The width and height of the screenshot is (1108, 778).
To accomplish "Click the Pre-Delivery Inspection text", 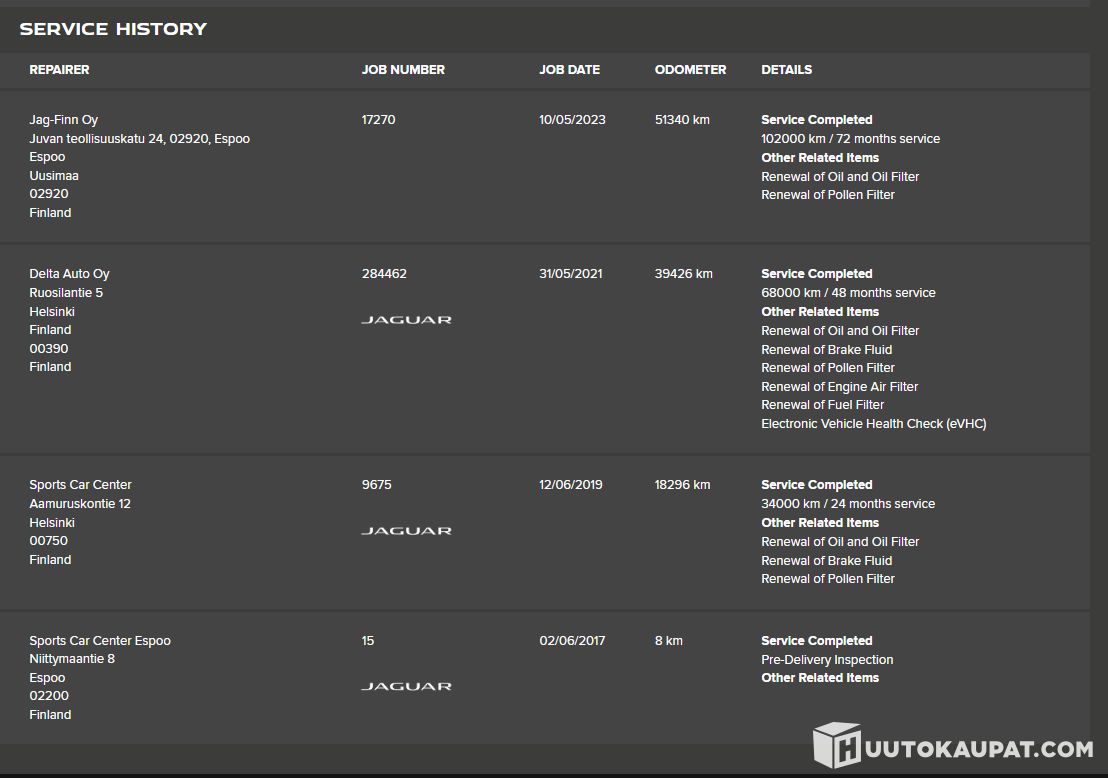I will point(827,660).
